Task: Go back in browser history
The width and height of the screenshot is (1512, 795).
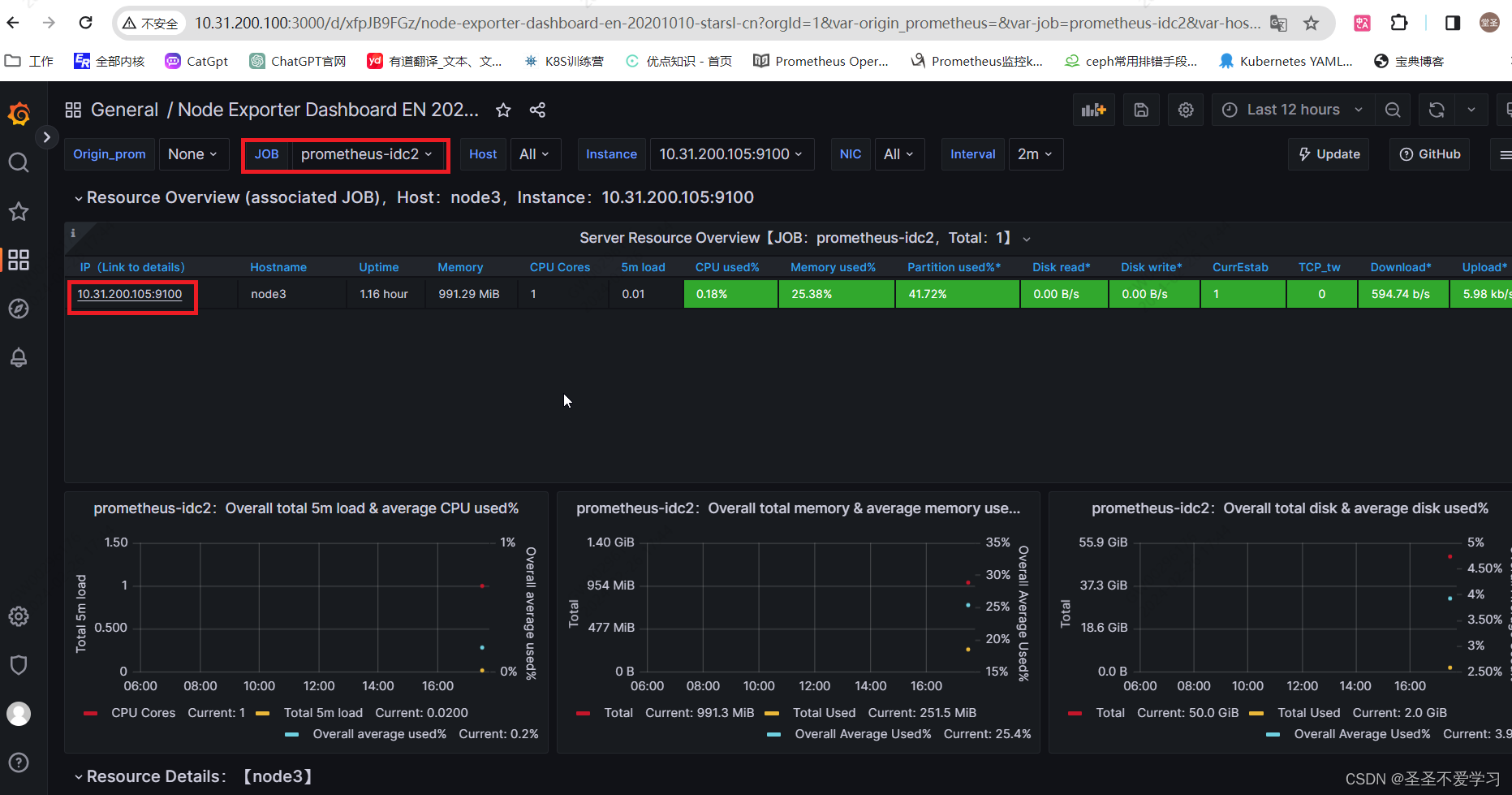Action: tap(13, 23)
